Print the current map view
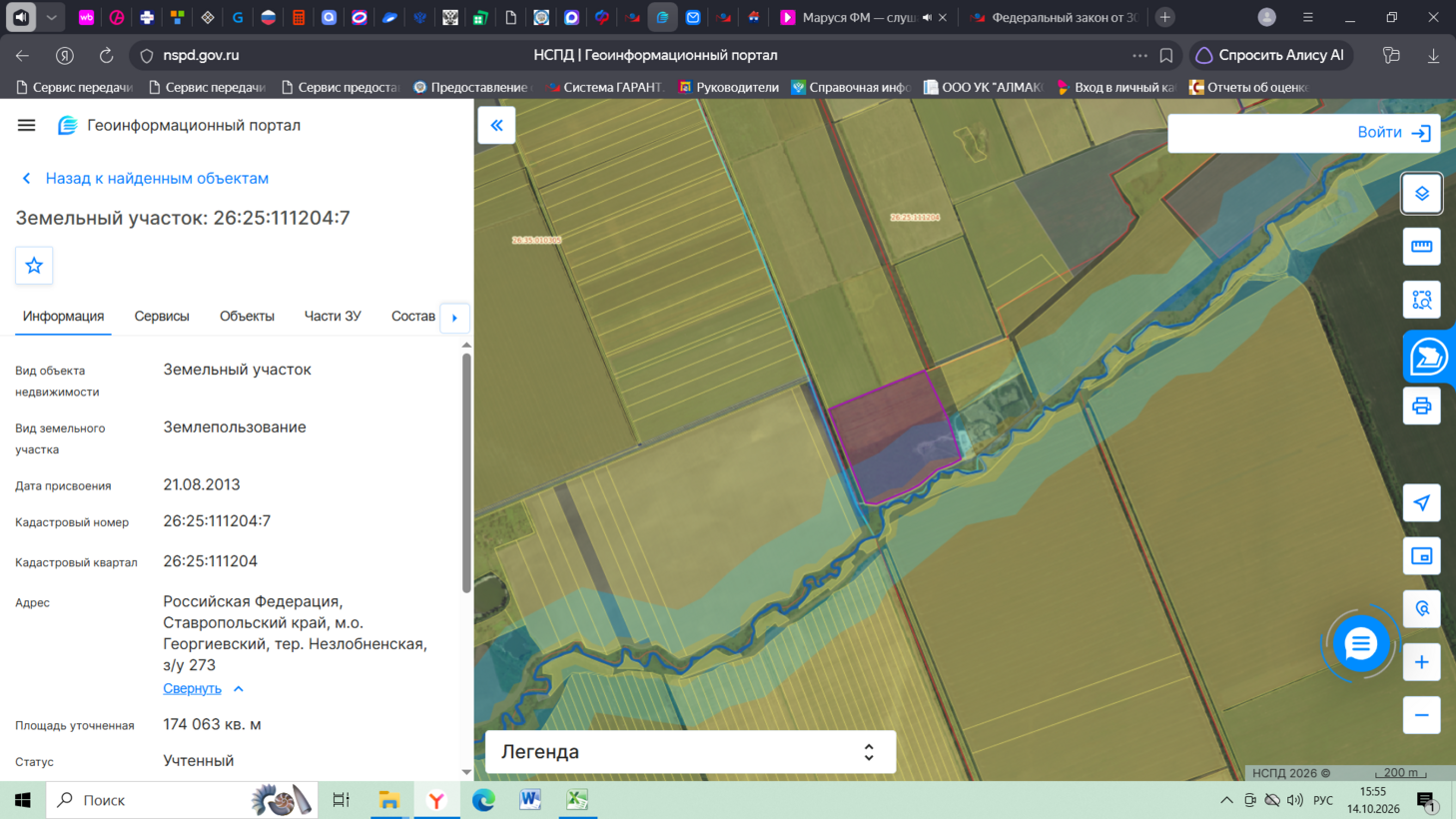Viewport: 1456px width, 819px height. pos(1421,406)
